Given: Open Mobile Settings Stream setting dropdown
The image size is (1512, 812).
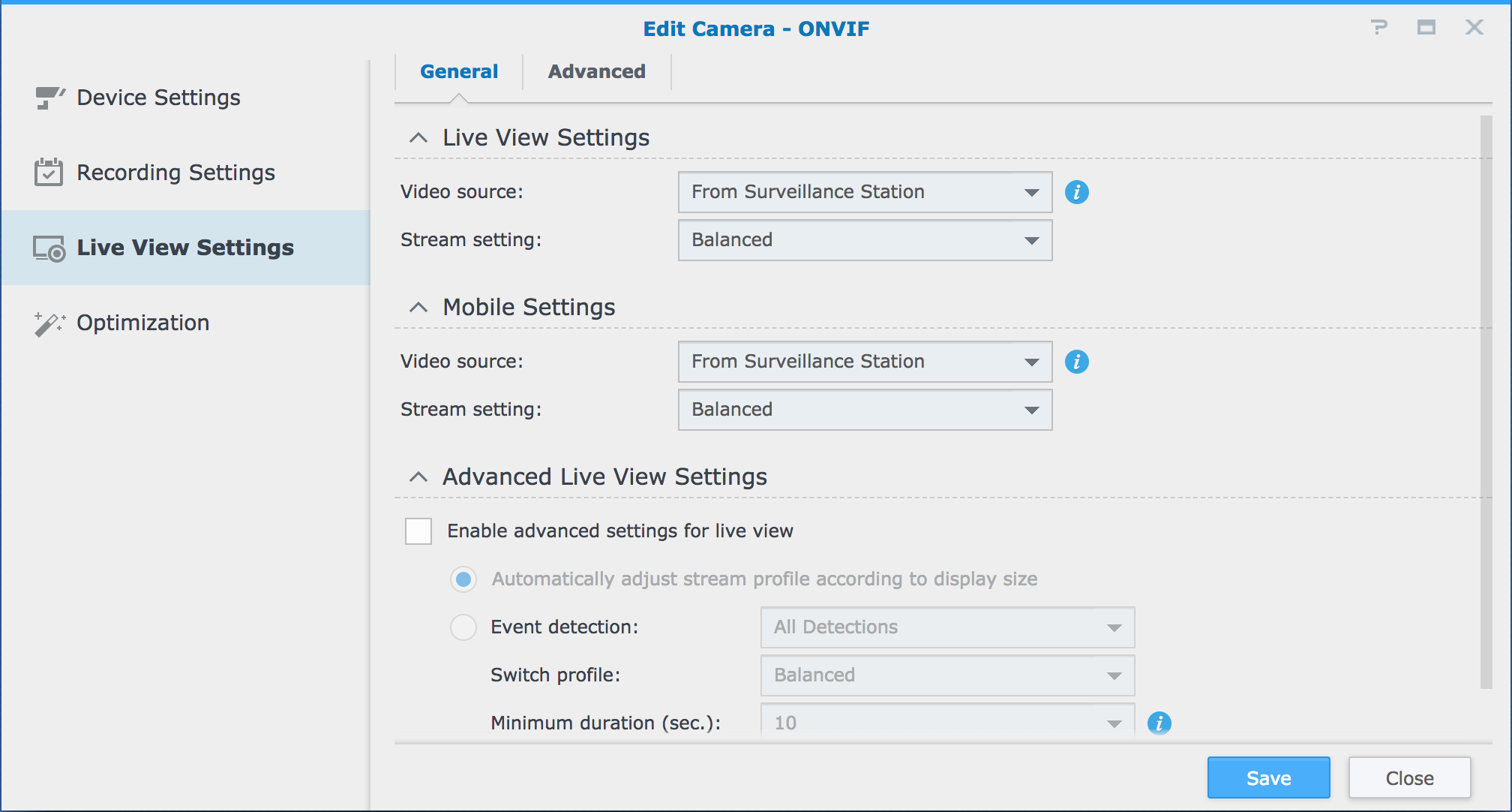Looking at the screenshot, I should click(x=865, y=410).
